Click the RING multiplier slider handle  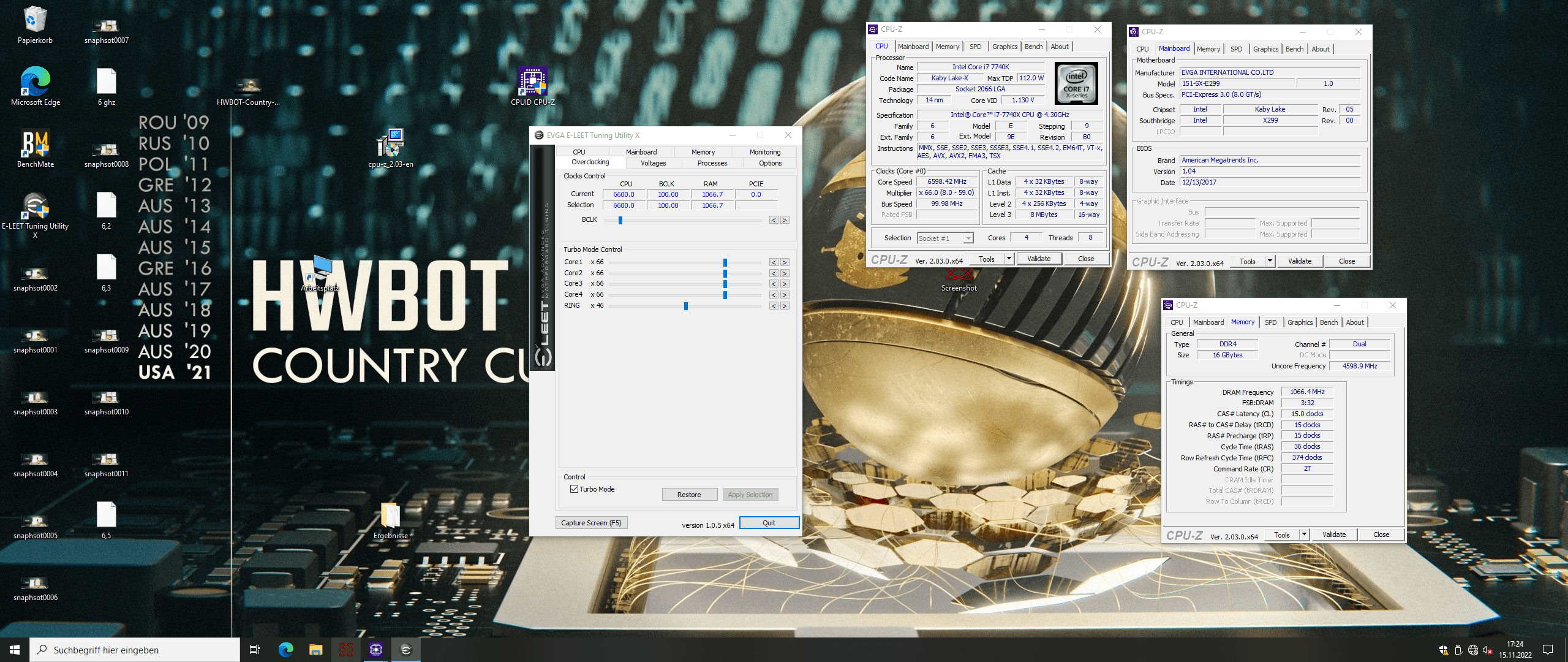click(x=685, y=306)
